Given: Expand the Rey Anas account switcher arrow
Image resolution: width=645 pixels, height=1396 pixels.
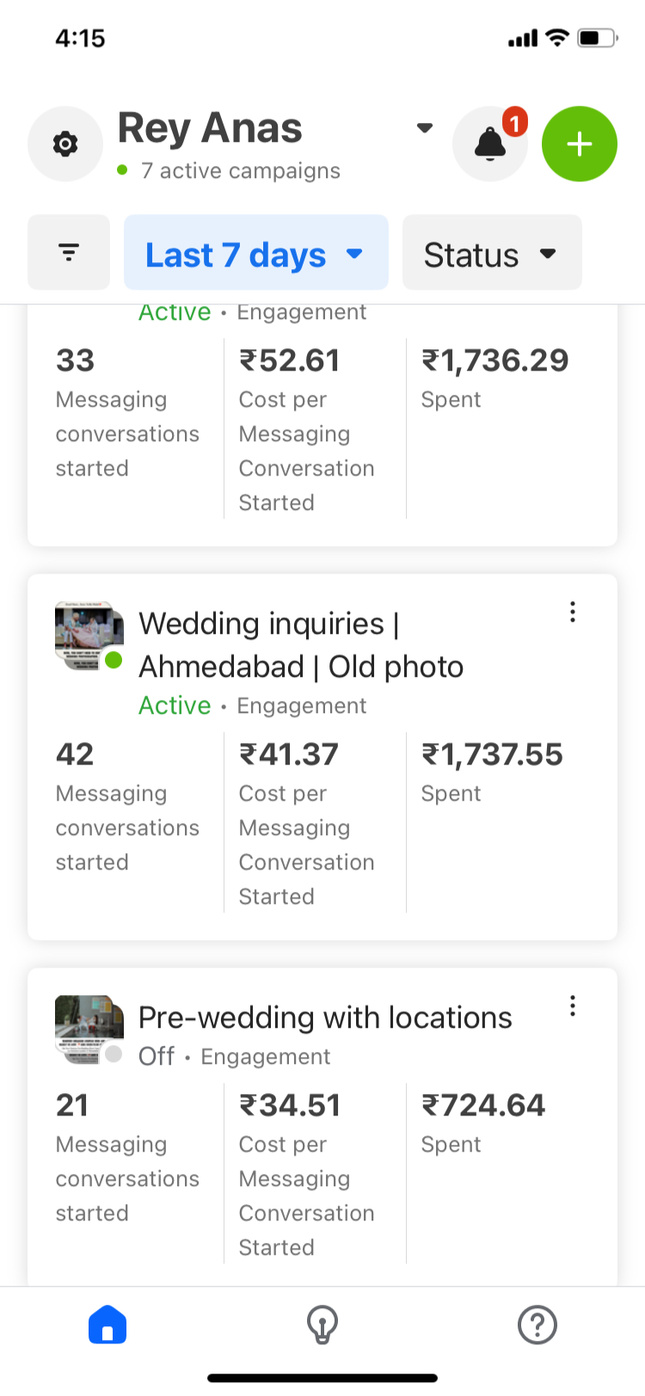Looking at the screenshot, I should (x=425, y=128).
